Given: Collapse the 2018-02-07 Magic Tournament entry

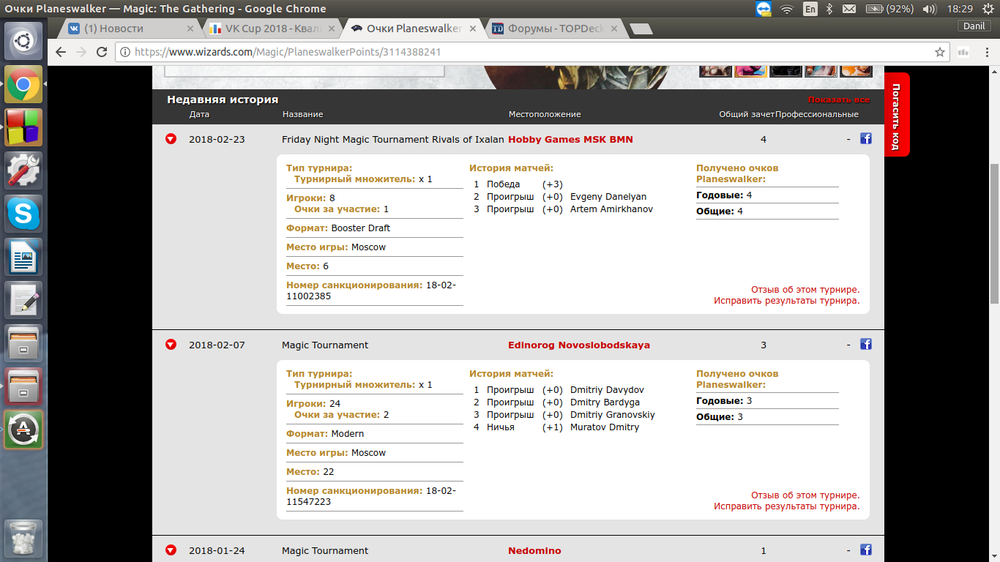Looking at the screenshot, I should pyautogui.click(x=171, y=345).
